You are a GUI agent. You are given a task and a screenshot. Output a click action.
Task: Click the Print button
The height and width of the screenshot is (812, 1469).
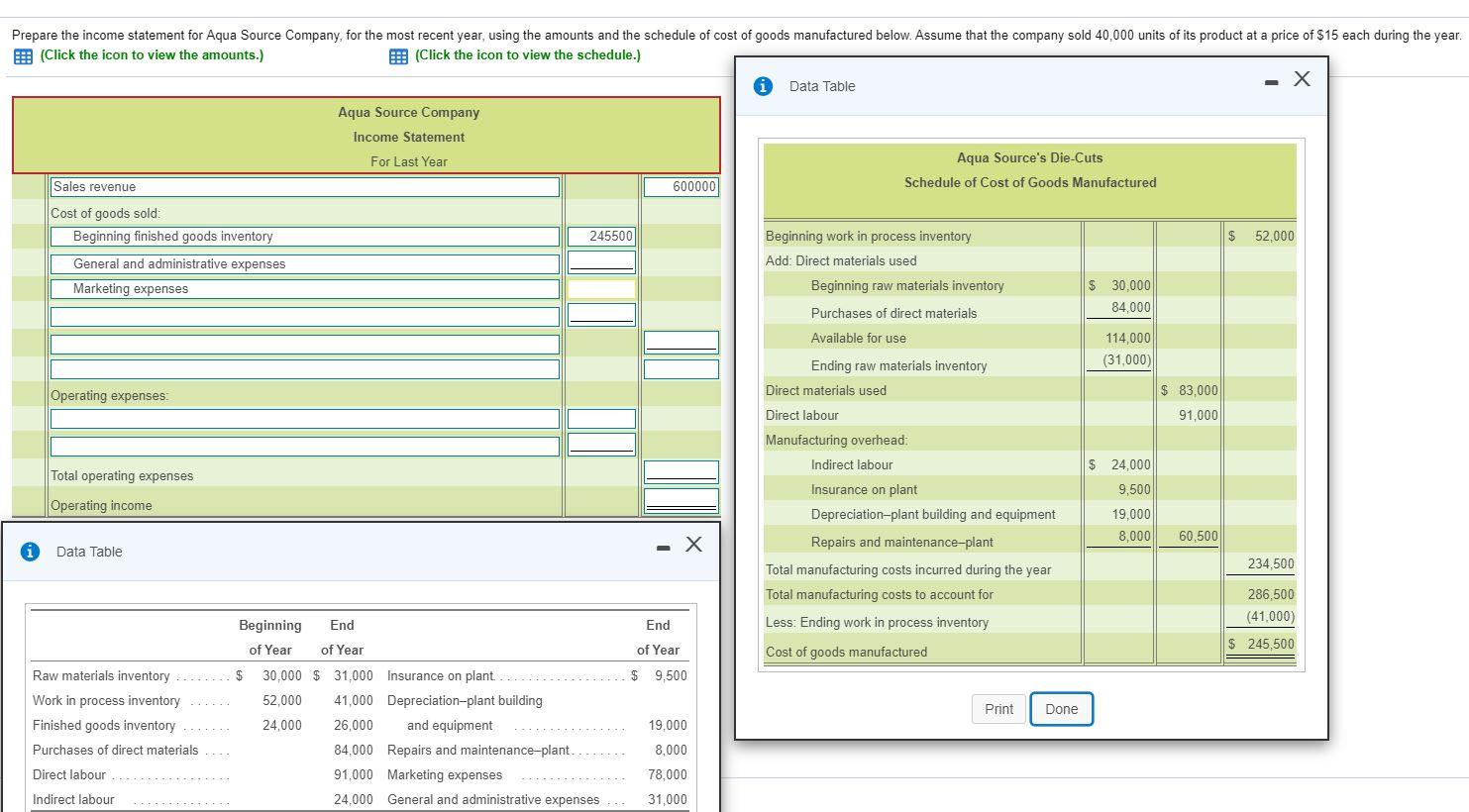tap(997, 708)
